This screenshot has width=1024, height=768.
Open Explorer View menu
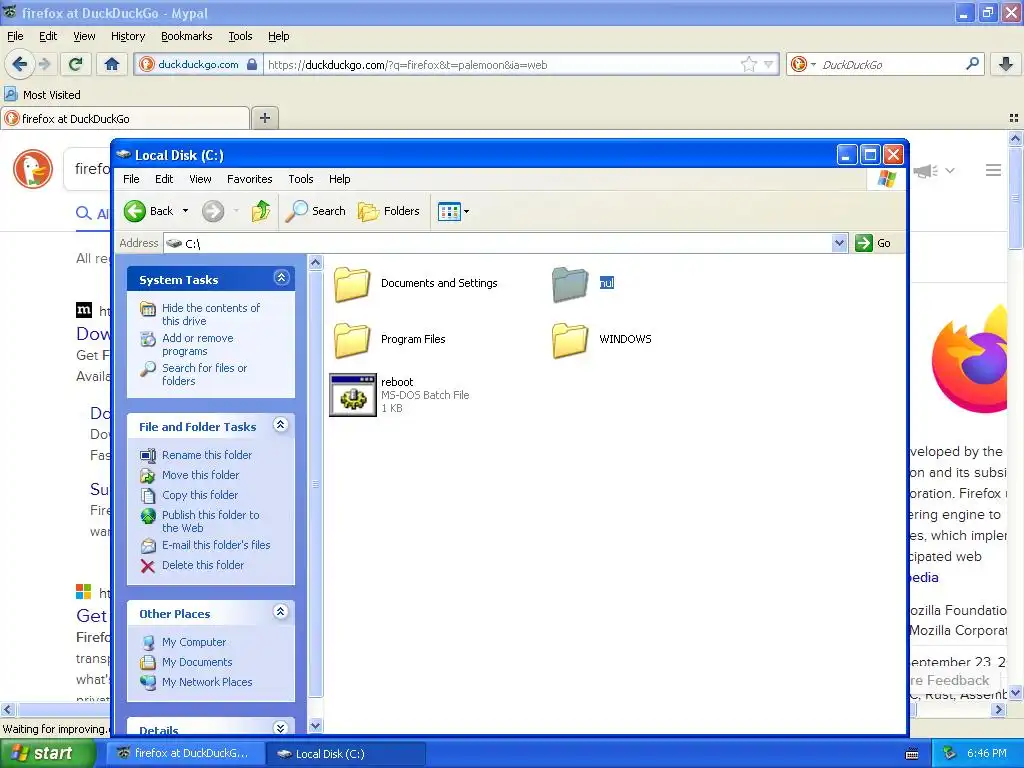point(200,179)
